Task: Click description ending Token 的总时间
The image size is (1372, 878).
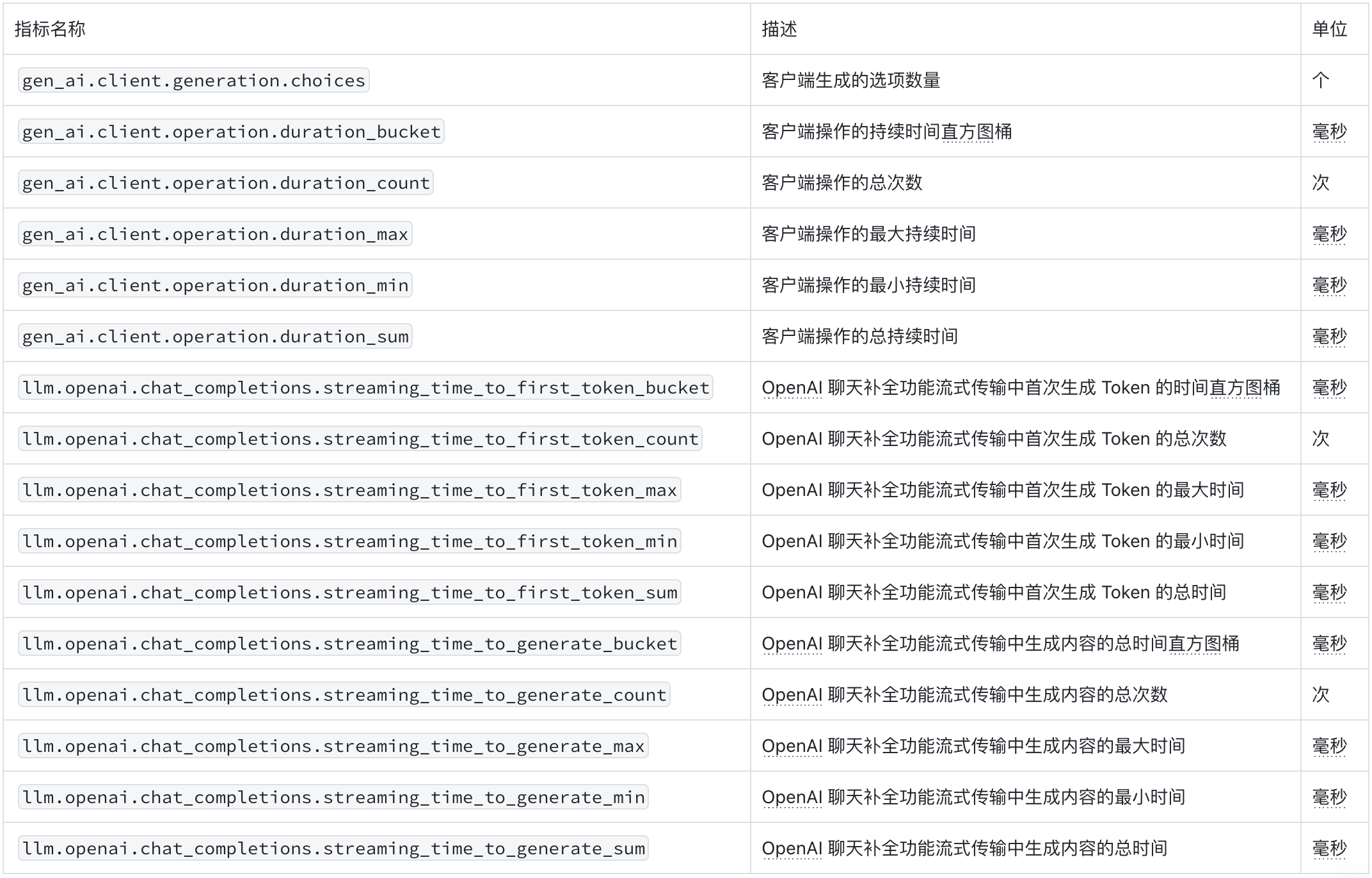Action: [x=994, y=592]
